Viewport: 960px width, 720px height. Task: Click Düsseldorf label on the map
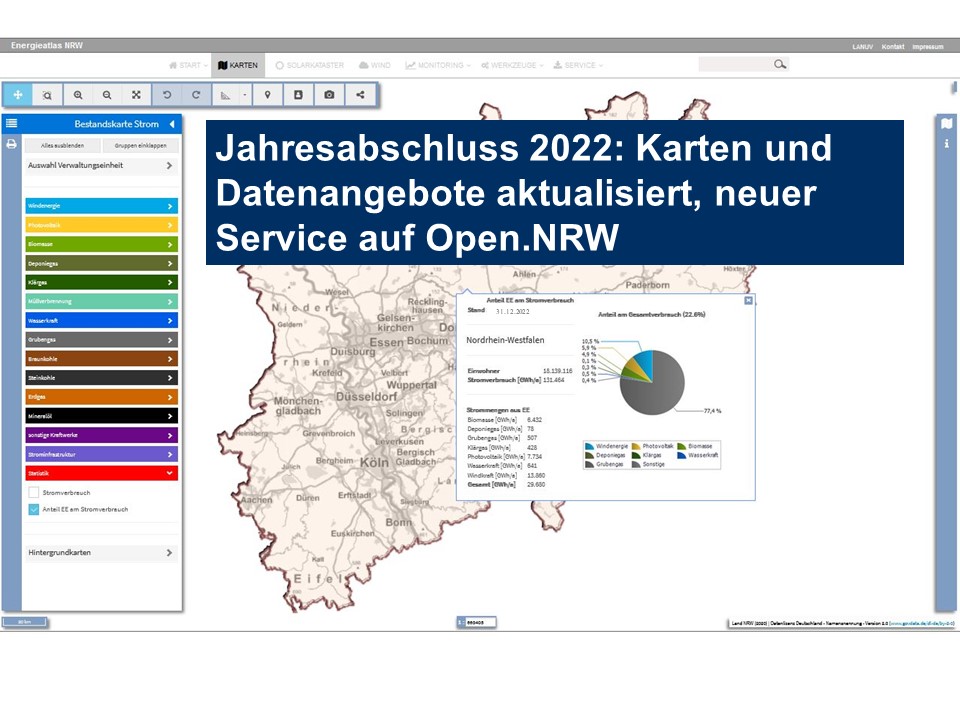(367, 397)
